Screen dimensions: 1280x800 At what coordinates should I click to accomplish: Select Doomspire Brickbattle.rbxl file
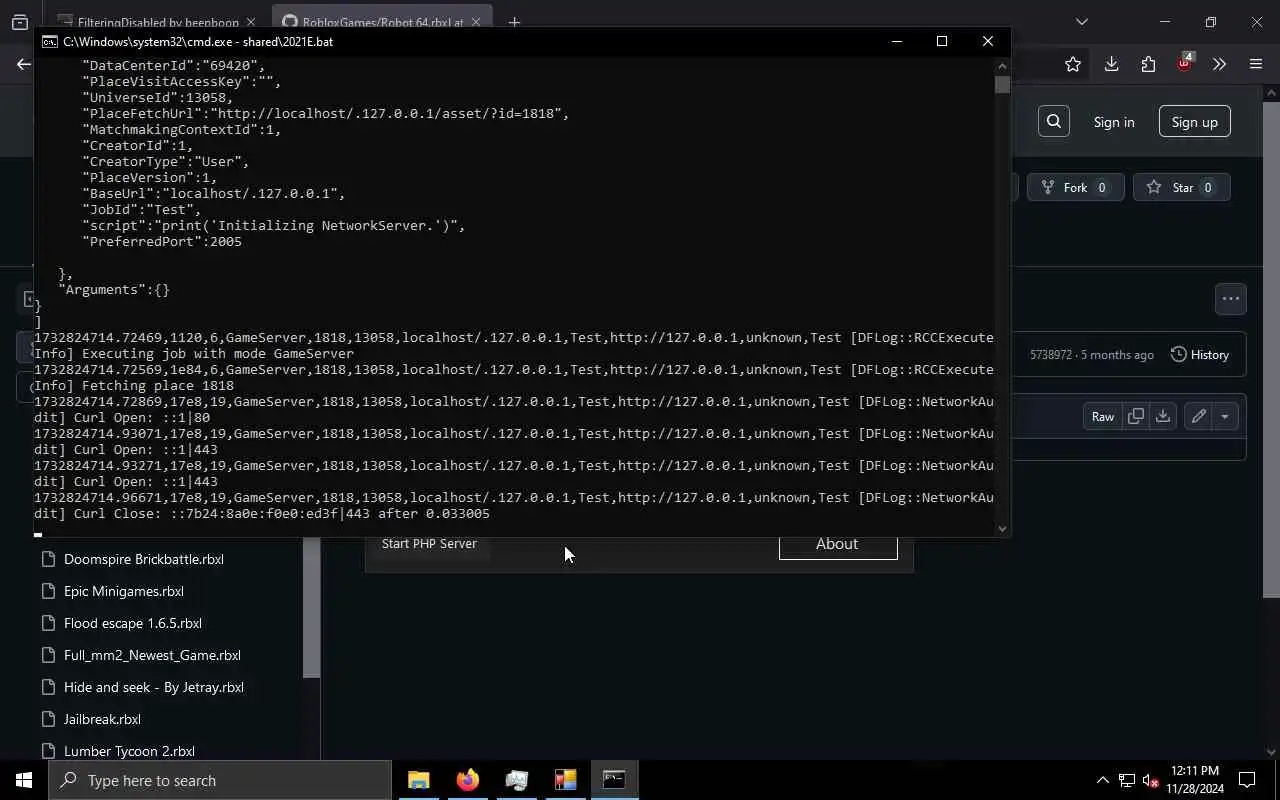click(144, 559)
